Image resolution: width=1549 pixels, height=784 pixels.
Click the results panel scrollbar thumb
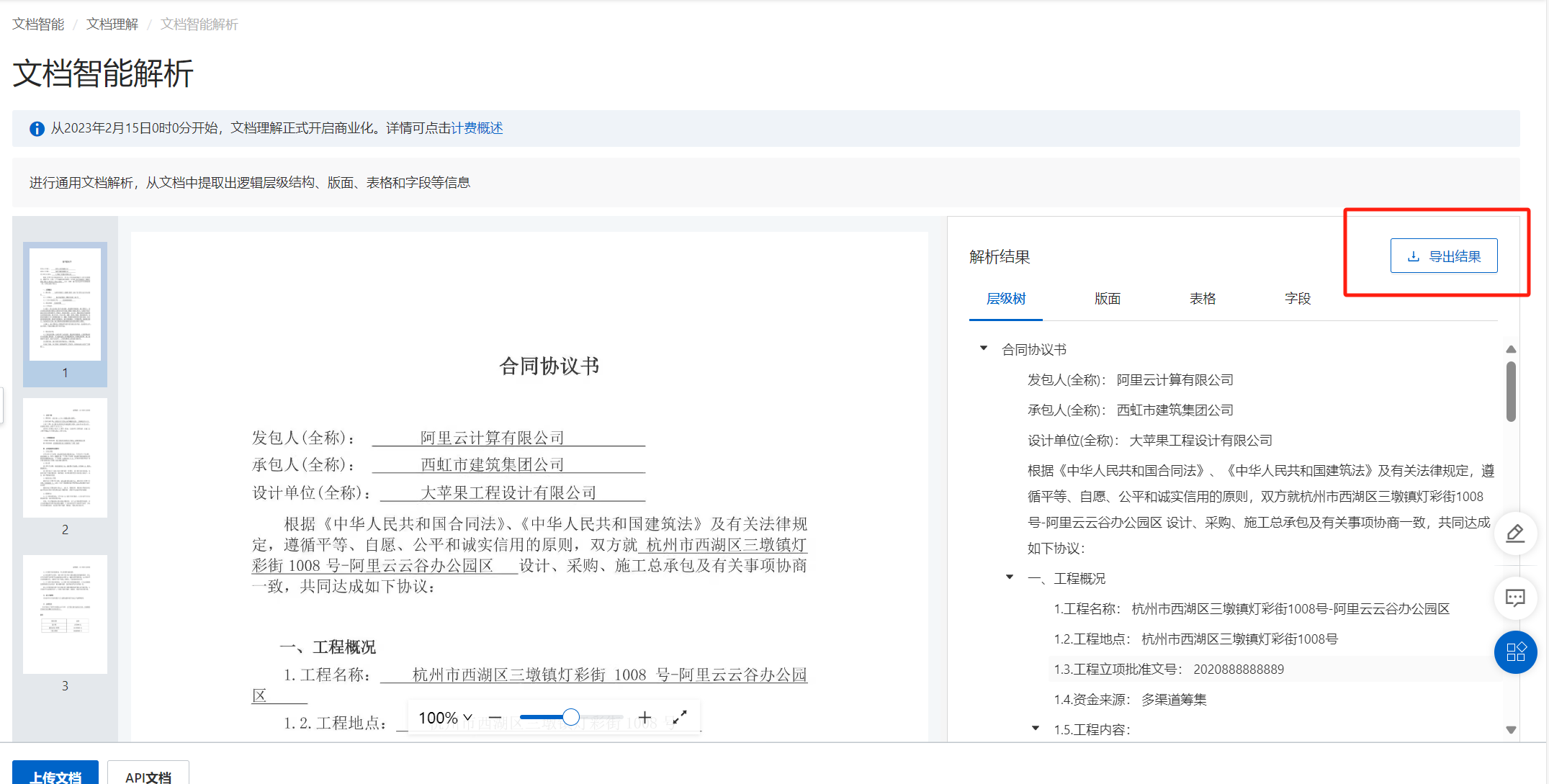pyautogui.click(x=1511, y=391)
